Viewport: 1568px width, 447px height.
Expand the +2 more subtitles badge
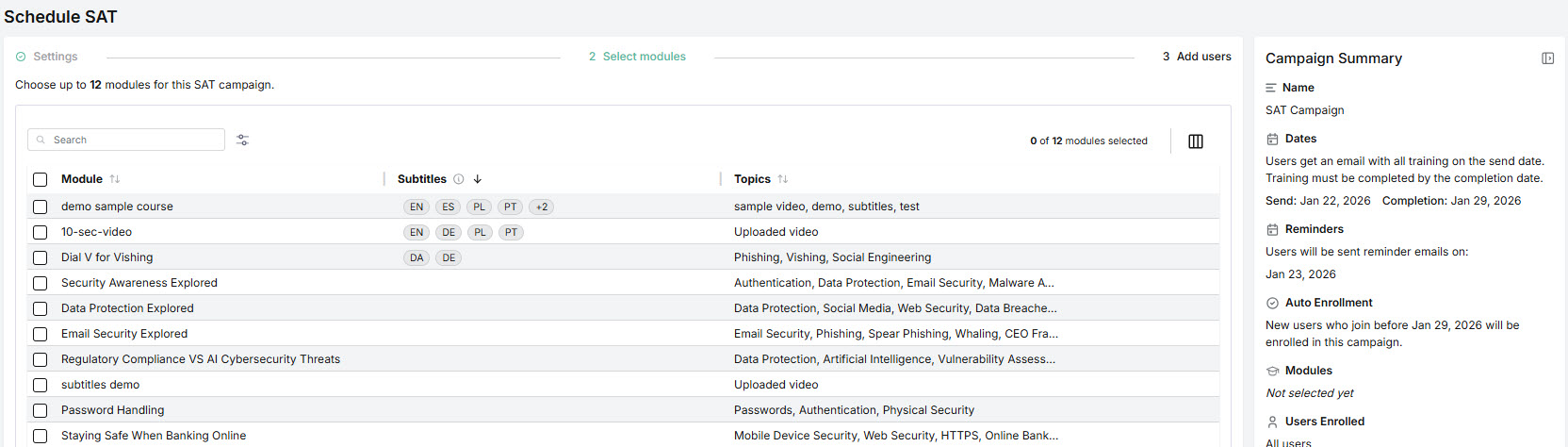[x=542, y=207]
